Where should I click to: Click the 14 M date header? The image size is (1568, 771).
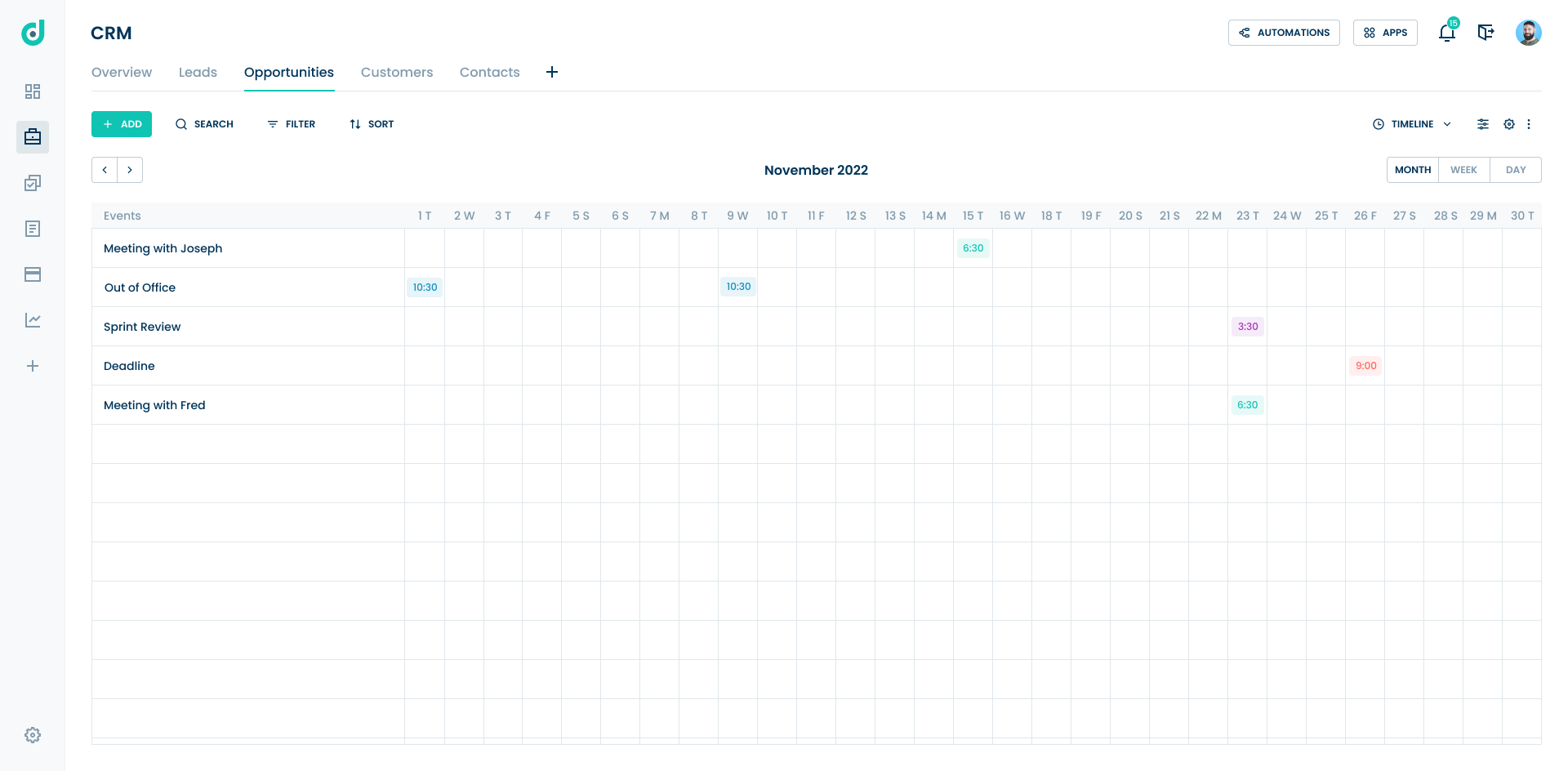pyautogui.click(x=934, y=216)
